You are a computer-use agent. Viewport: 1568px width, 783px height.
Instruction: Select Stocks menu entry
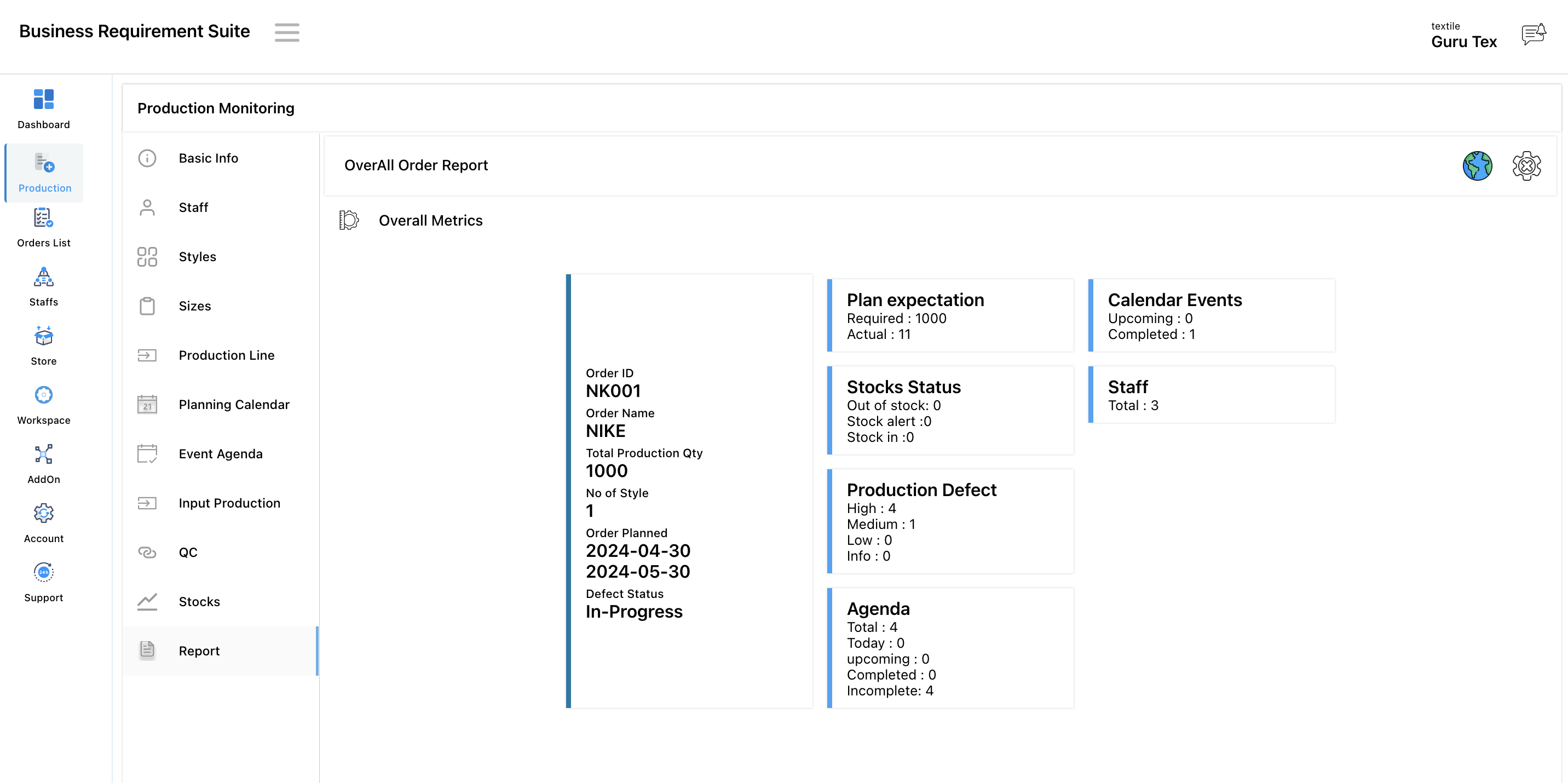click(220, 602)
